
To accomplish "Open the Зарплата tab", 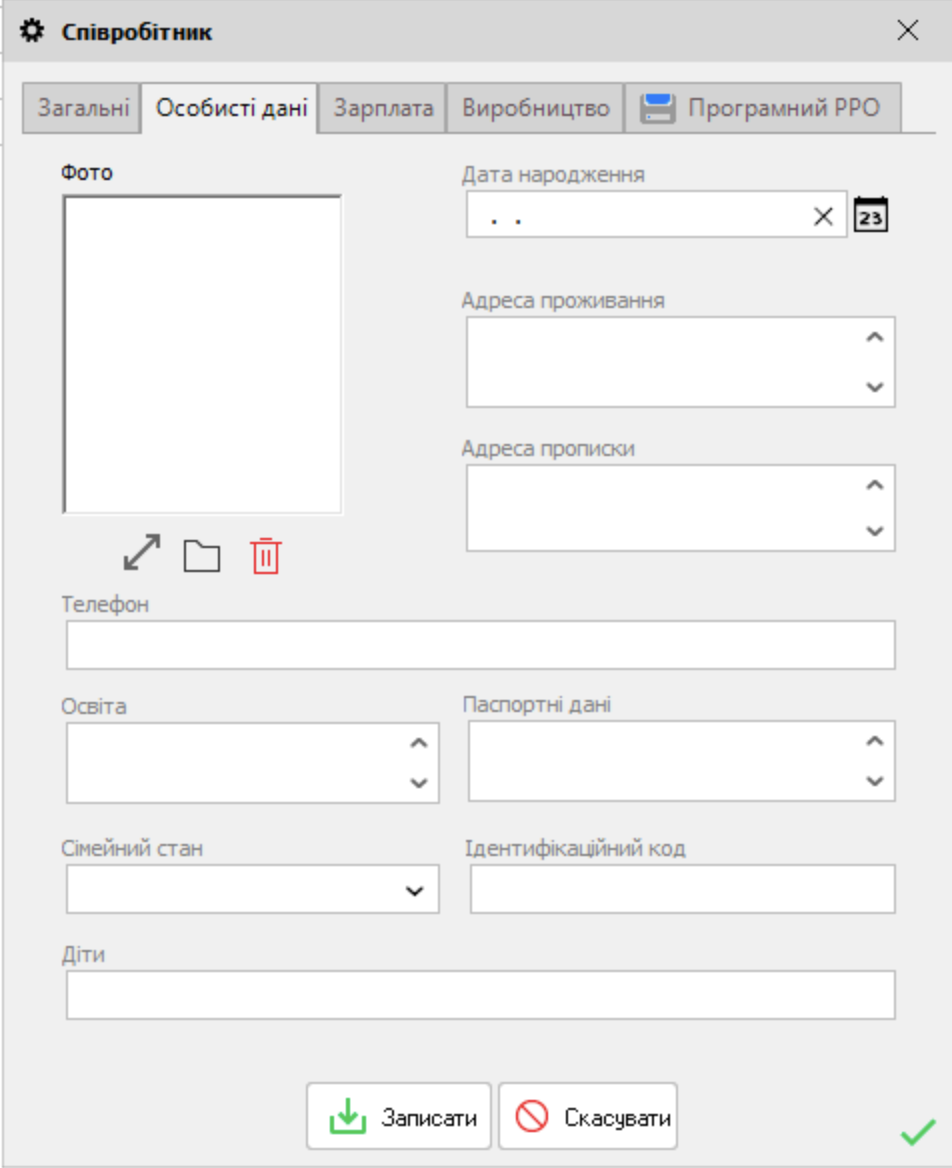I will (383, 108).
